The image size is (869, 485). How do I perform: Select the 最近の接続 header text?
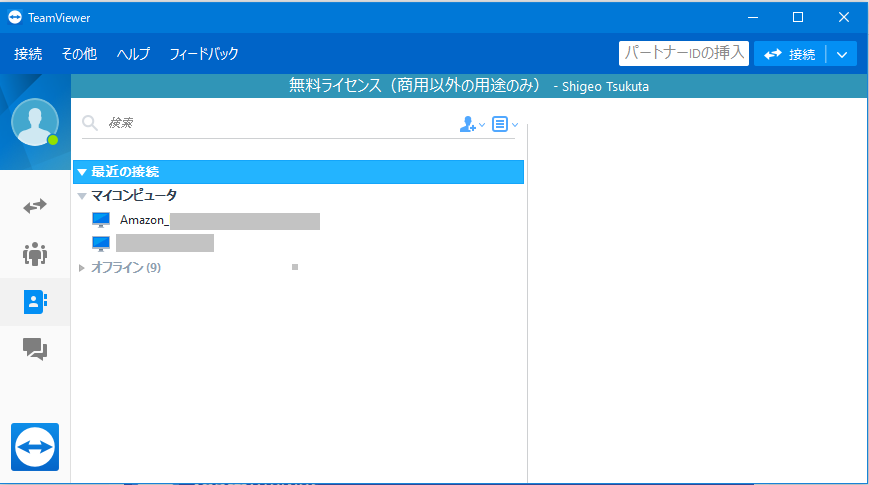[125, 172]
